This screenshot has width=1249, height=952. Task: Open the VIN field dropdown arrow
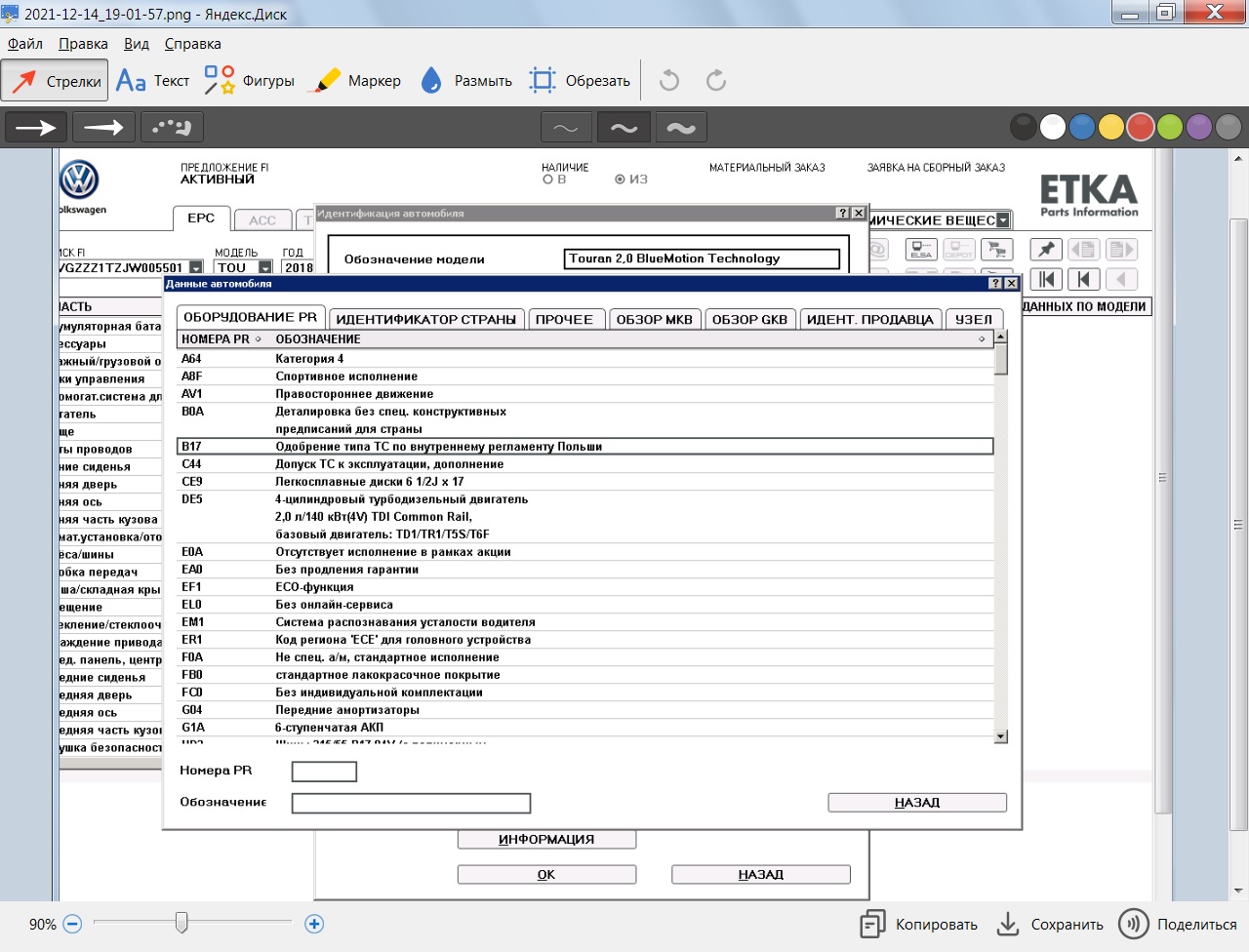(x=196, y=267)
